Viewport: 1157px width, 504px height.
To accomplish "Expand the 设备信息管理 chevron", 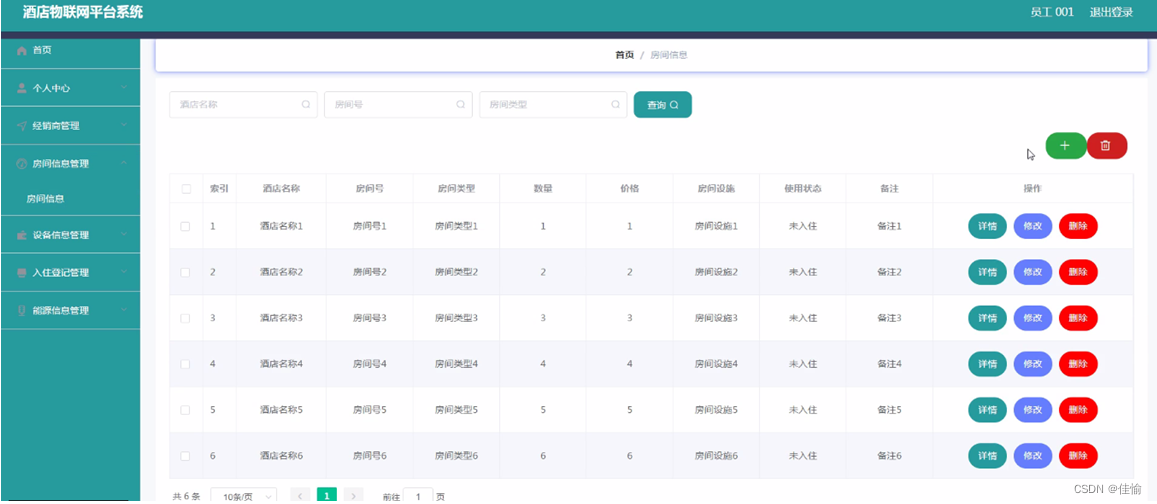I will pos(124,235).
